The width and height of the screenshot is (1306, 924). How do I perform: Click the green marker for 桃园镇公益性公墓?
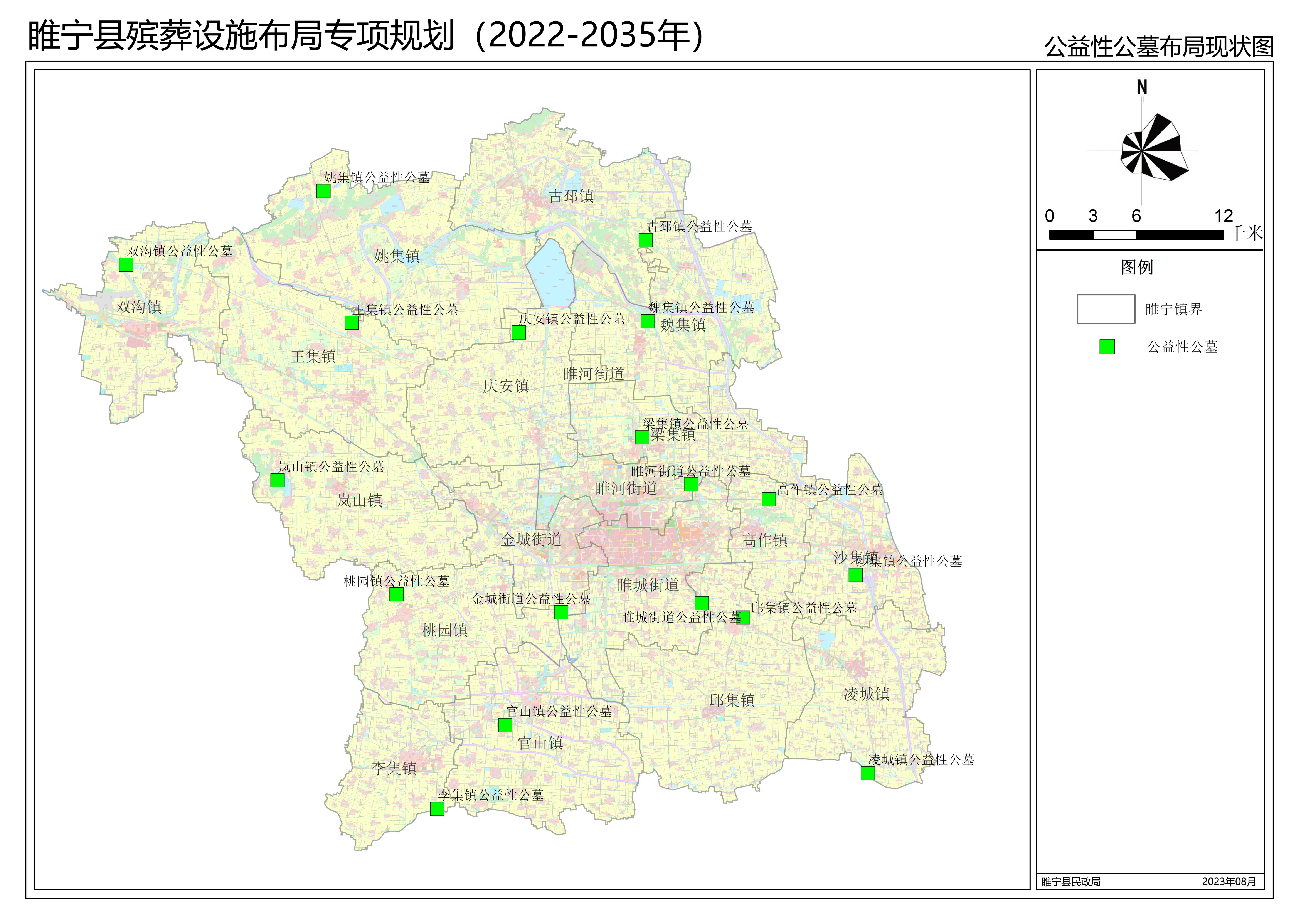396,595
